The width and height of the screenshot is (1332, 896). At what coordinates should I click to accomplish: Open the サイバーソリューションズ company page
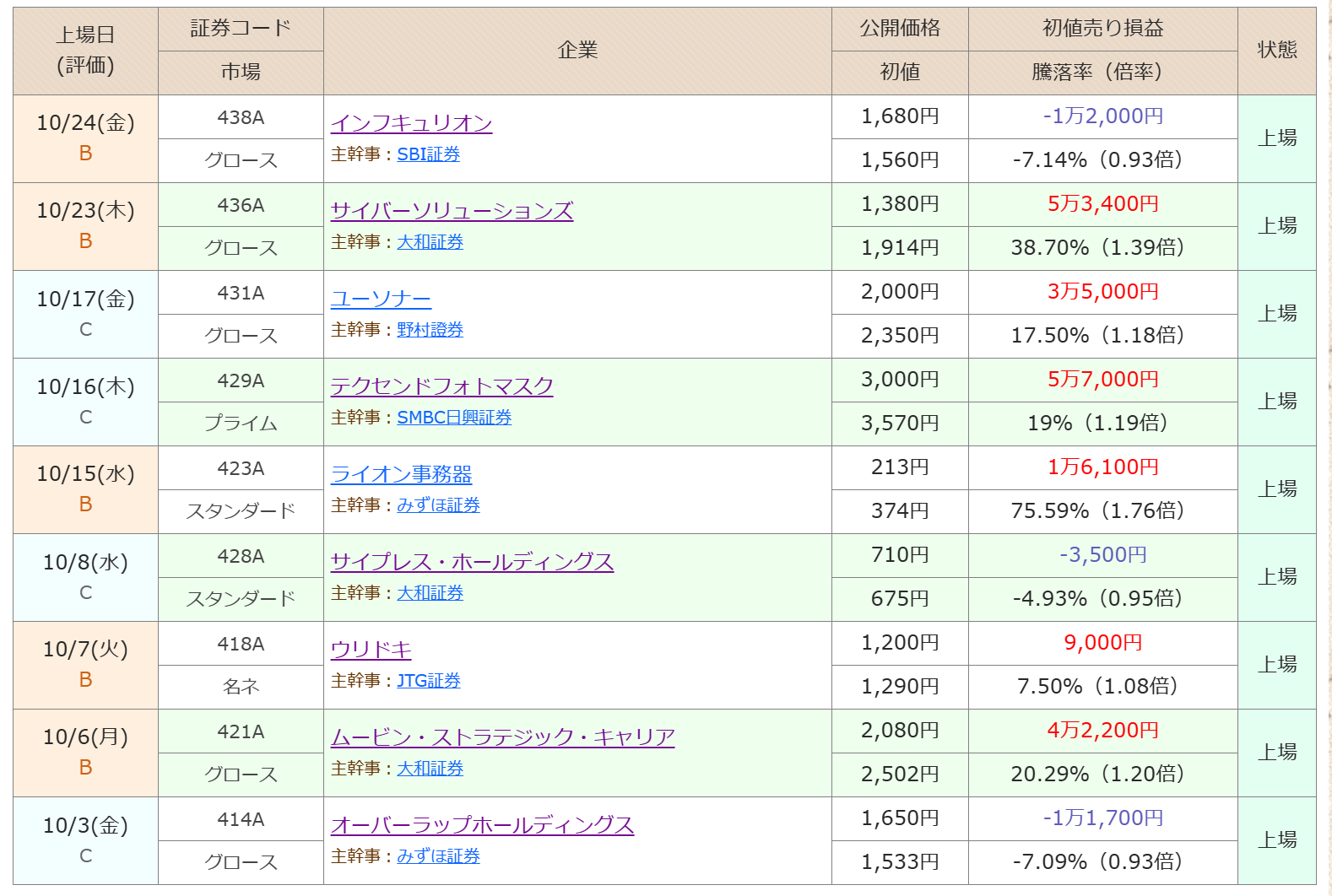452,212
